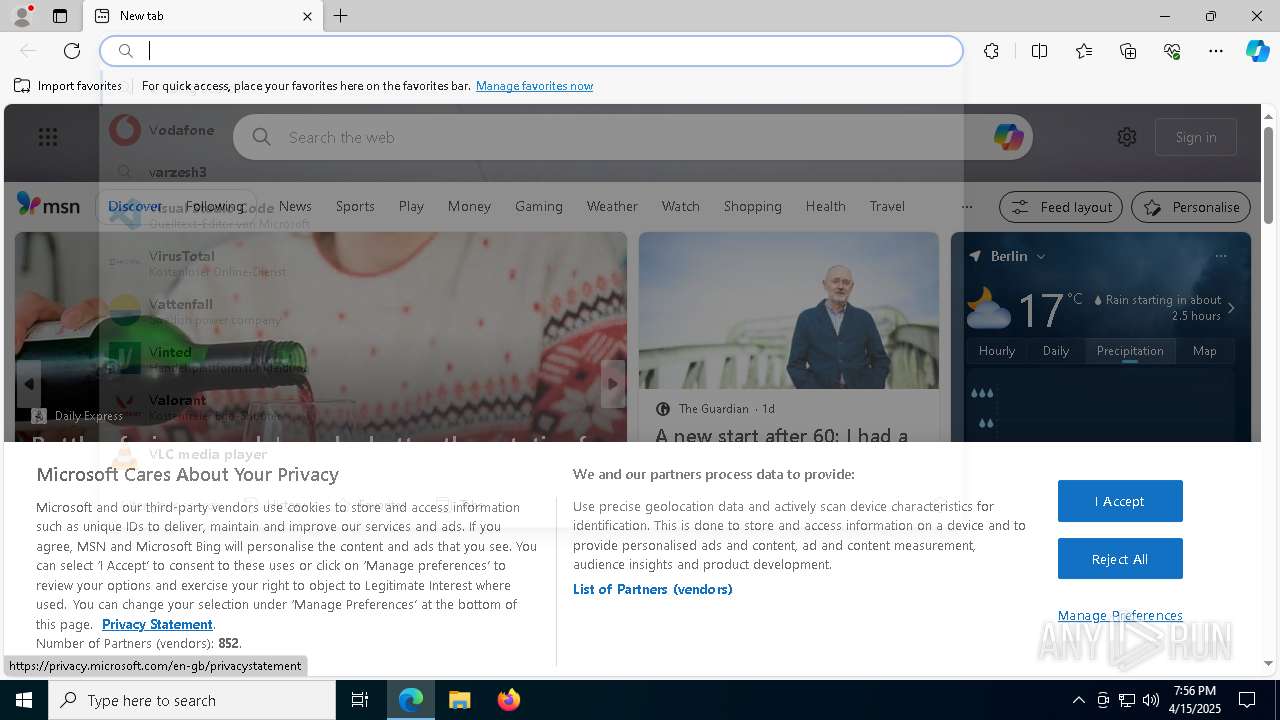Click the Feed layout button

point(1062,207)
